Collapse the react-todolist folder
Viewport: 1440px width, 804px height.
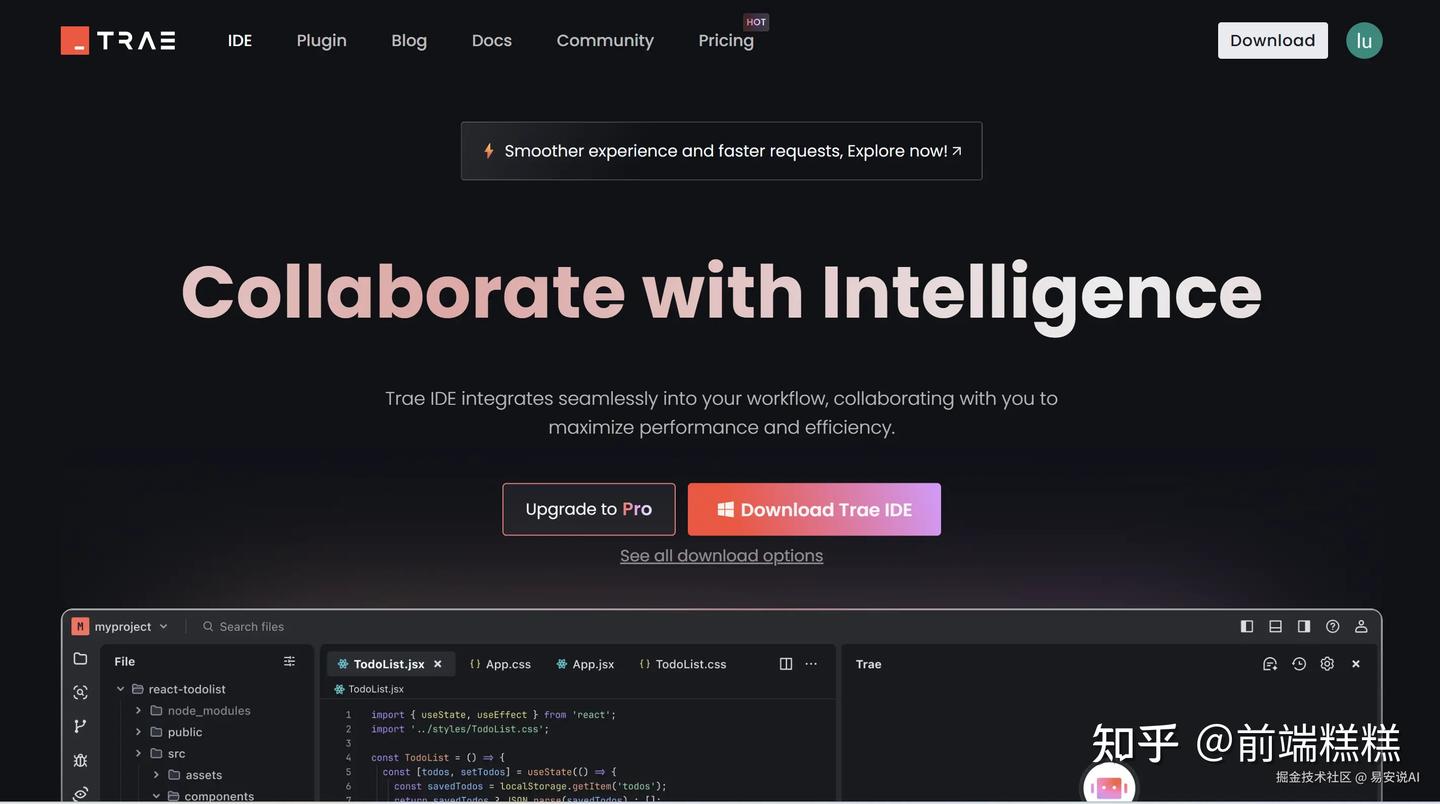121,689
